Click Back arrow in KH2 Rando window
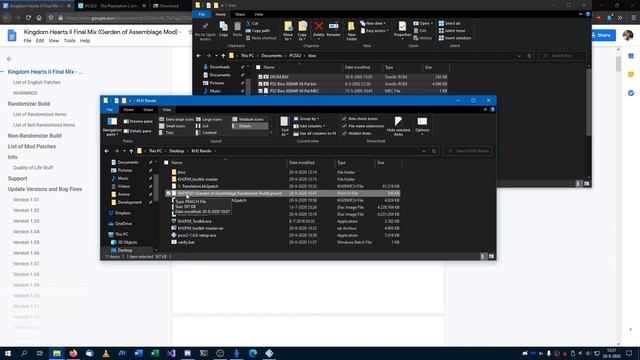The image size is (640, 360). coord(107,151)
